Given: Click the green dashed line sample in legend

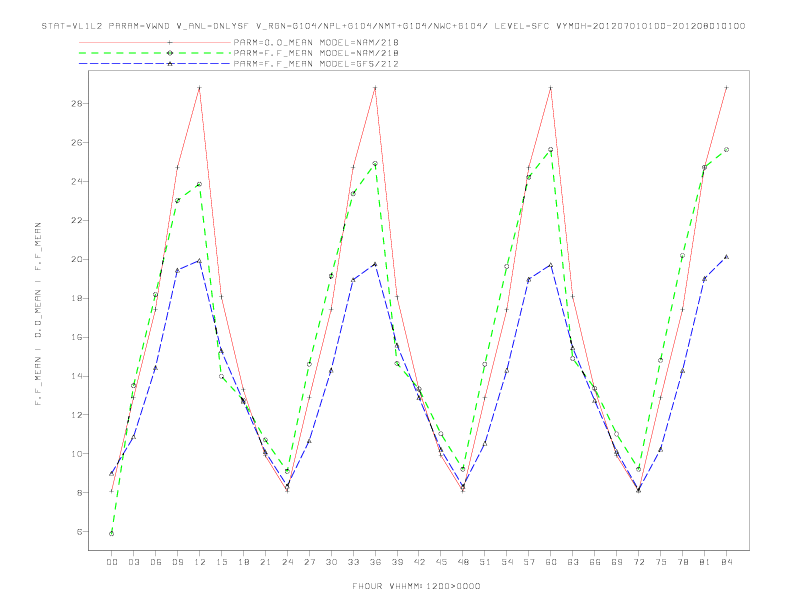Looking at the screenshot, I should point(155,53).
